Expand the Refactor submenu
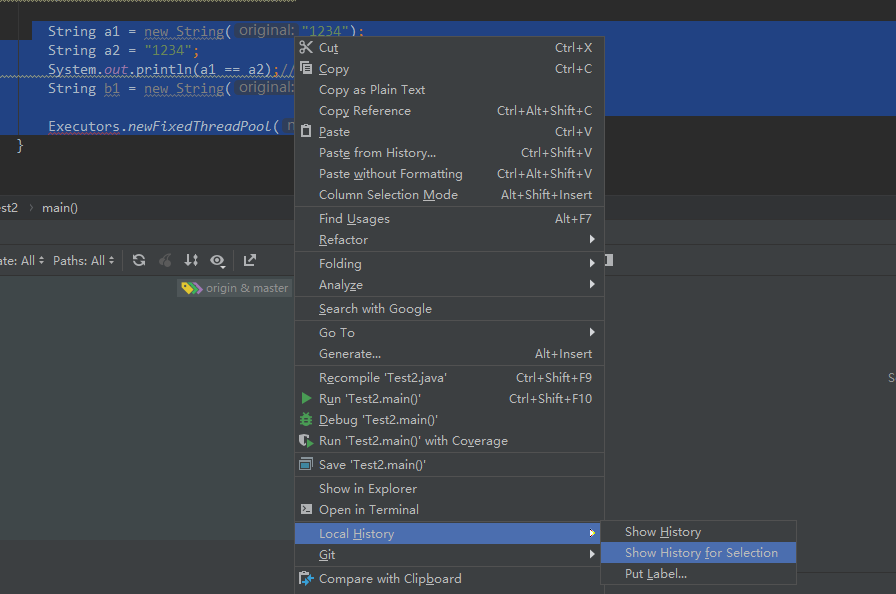This screenshot has height=594, width=896. 449,239
